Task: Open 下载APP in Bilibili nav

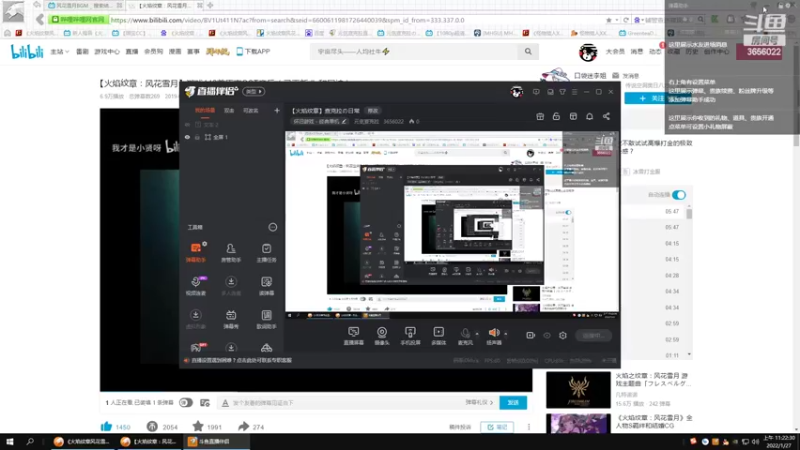Action: (253, 52)
